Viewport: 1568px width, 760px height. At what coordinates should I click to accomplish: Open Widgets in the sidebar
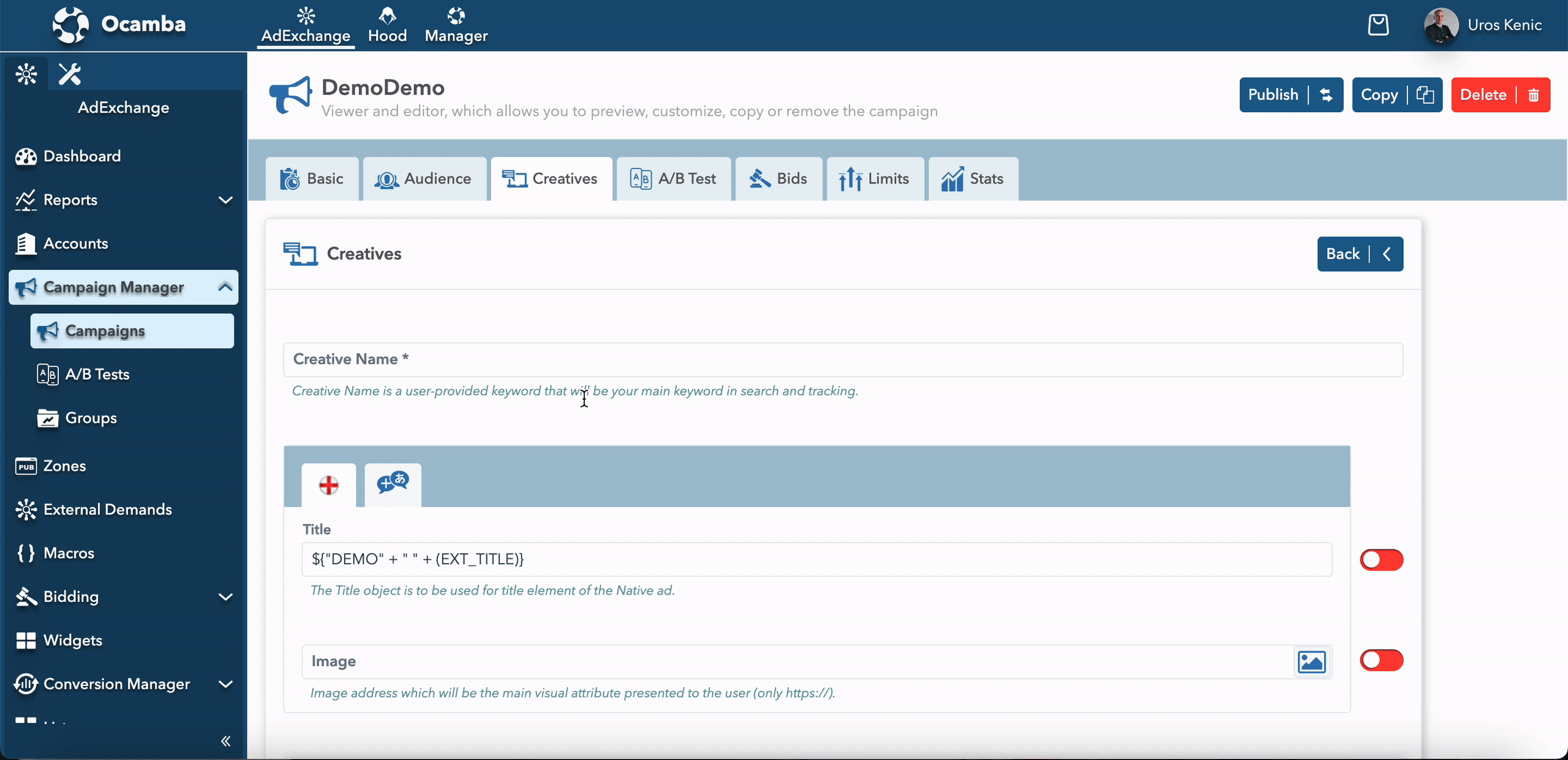click(124, 640)
